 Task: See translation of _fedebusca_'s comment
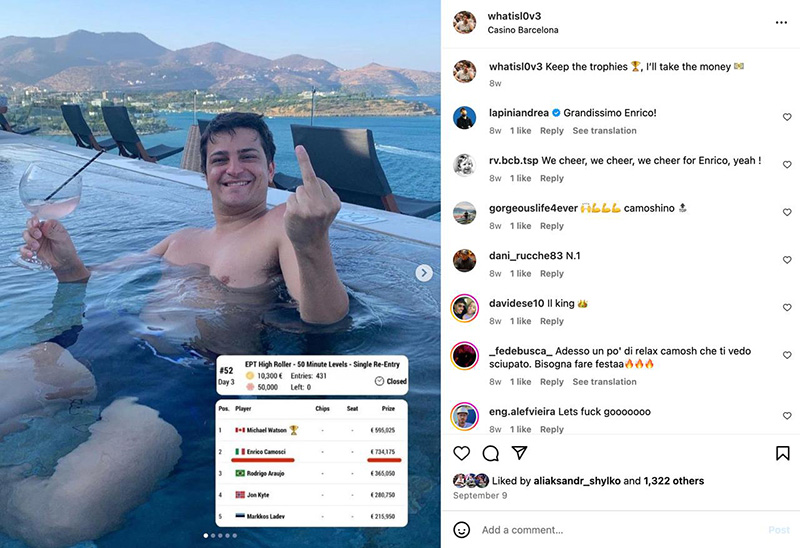[604, 382]
